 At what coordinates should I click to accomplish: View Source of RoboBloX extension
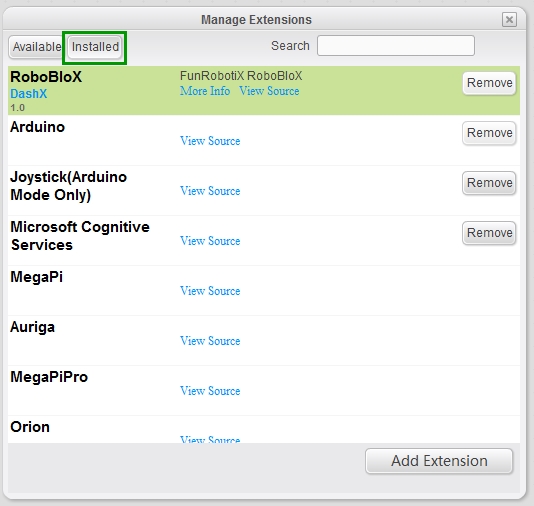(269, 91)
